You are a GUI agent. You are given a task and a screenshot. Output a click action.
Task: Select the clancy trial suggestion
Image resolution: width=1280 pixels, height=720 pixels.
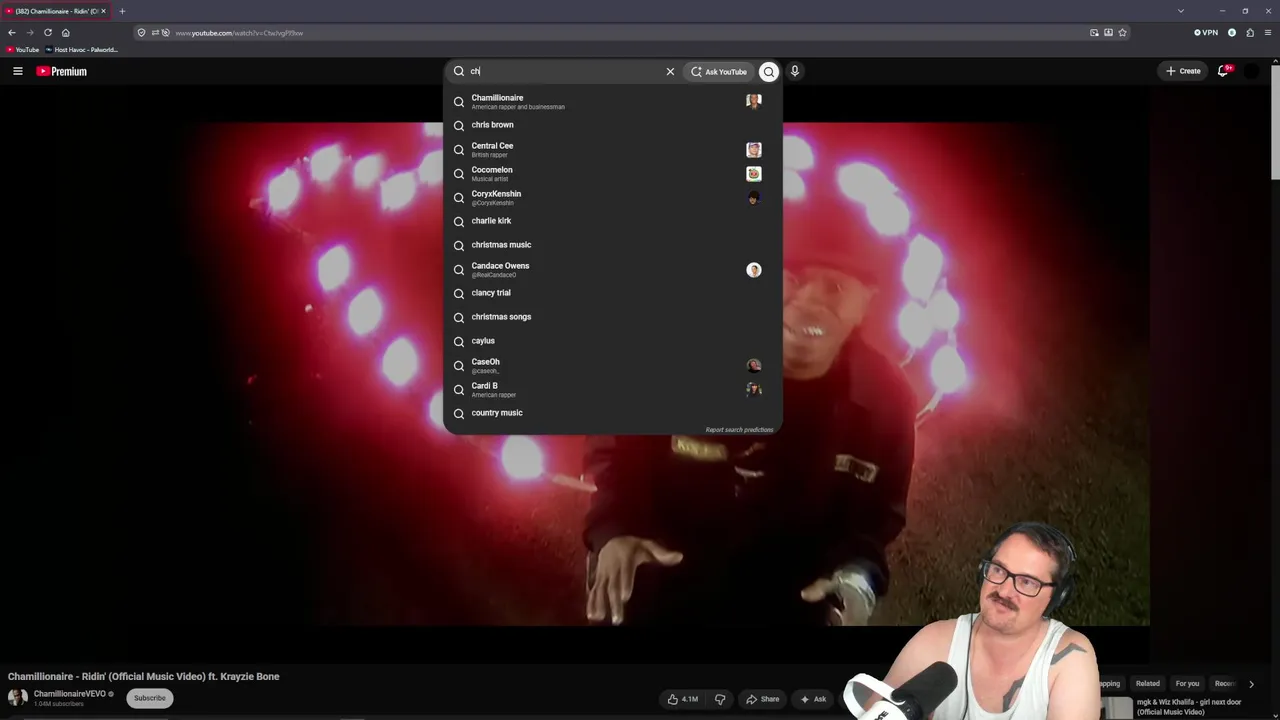tap(612, 293)
